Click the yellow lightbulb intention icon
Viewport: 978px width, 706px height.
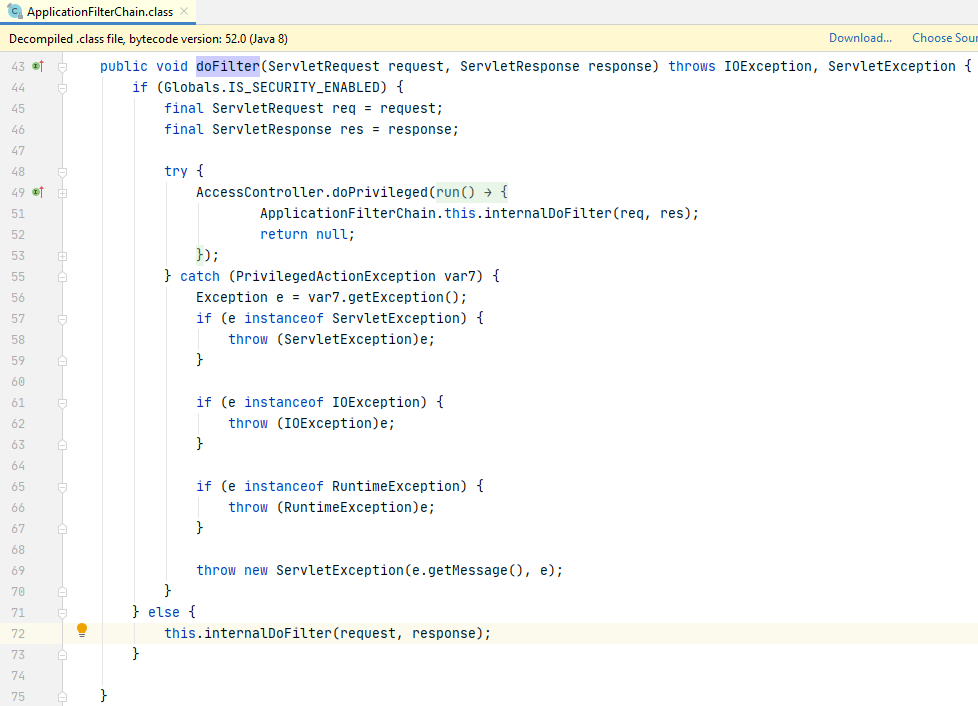82,631
